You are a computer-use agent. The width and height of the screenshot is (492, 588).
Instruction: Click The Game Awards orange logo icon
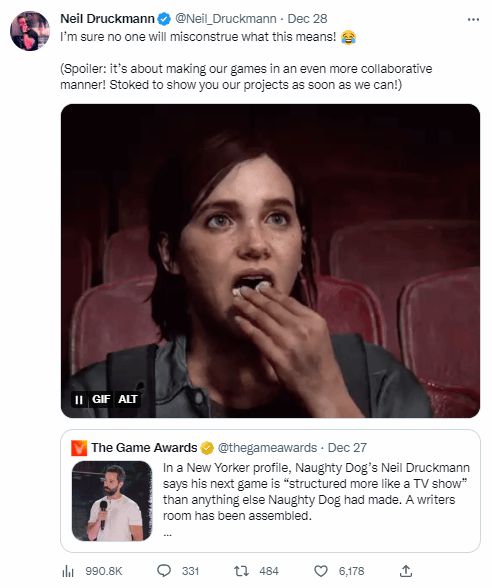(x=79, y=448)
